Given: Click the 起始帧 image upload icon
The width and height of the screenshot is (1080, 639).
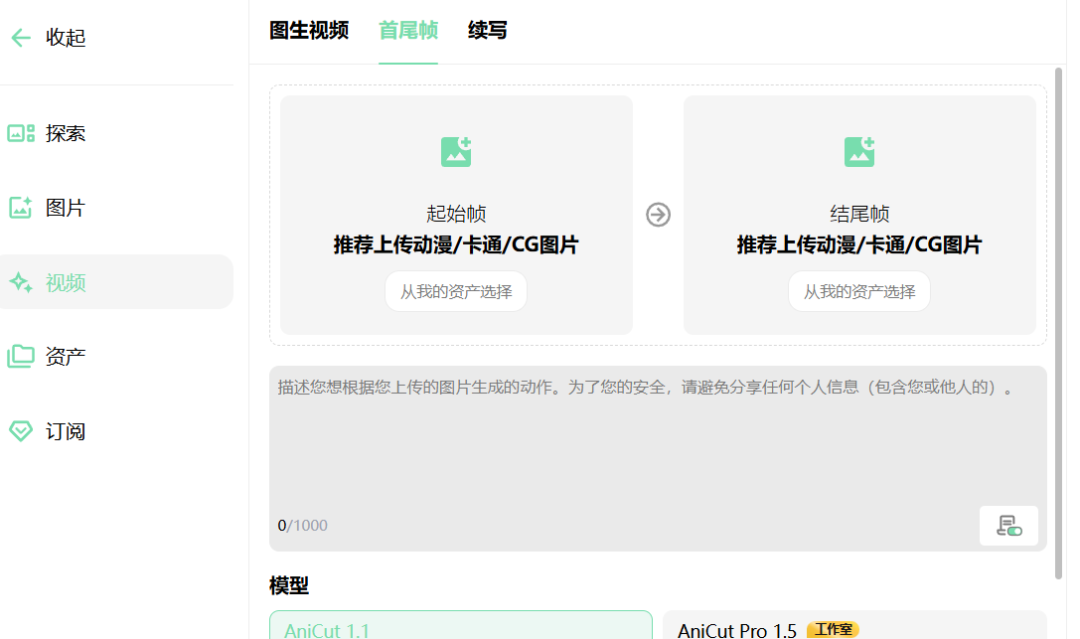Looking at the screenshot, I should point(456,151).
